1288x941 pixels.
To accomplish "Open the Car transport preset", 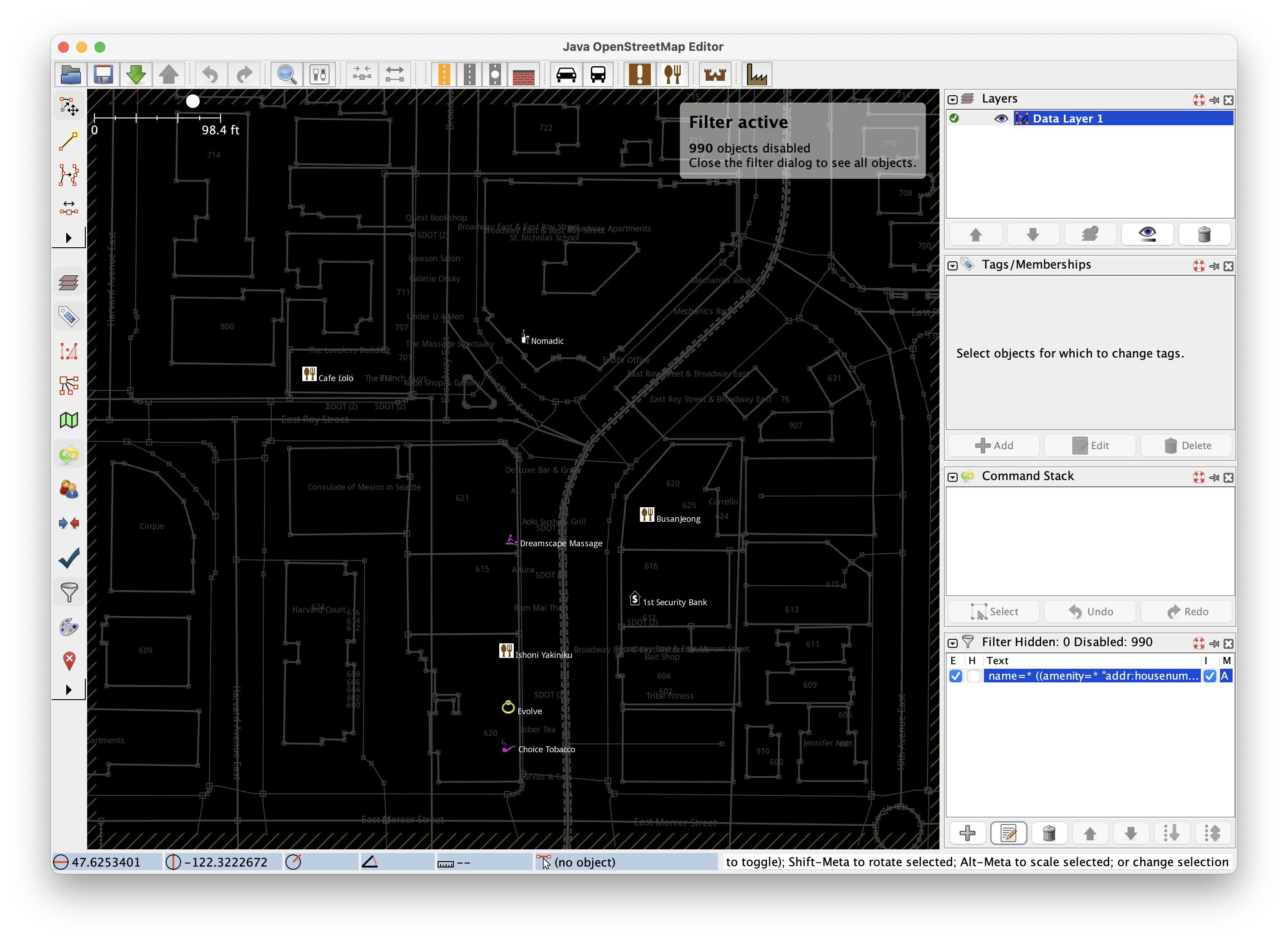I will (x=565, y=74).
